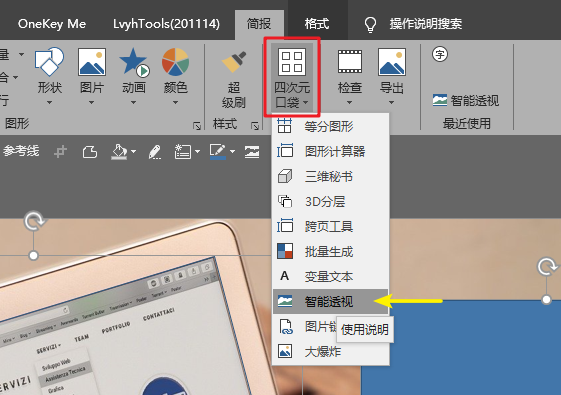Click the 批量生成 colored squares icon
Viewport: 561px width, 395px height.
[285, 251]
